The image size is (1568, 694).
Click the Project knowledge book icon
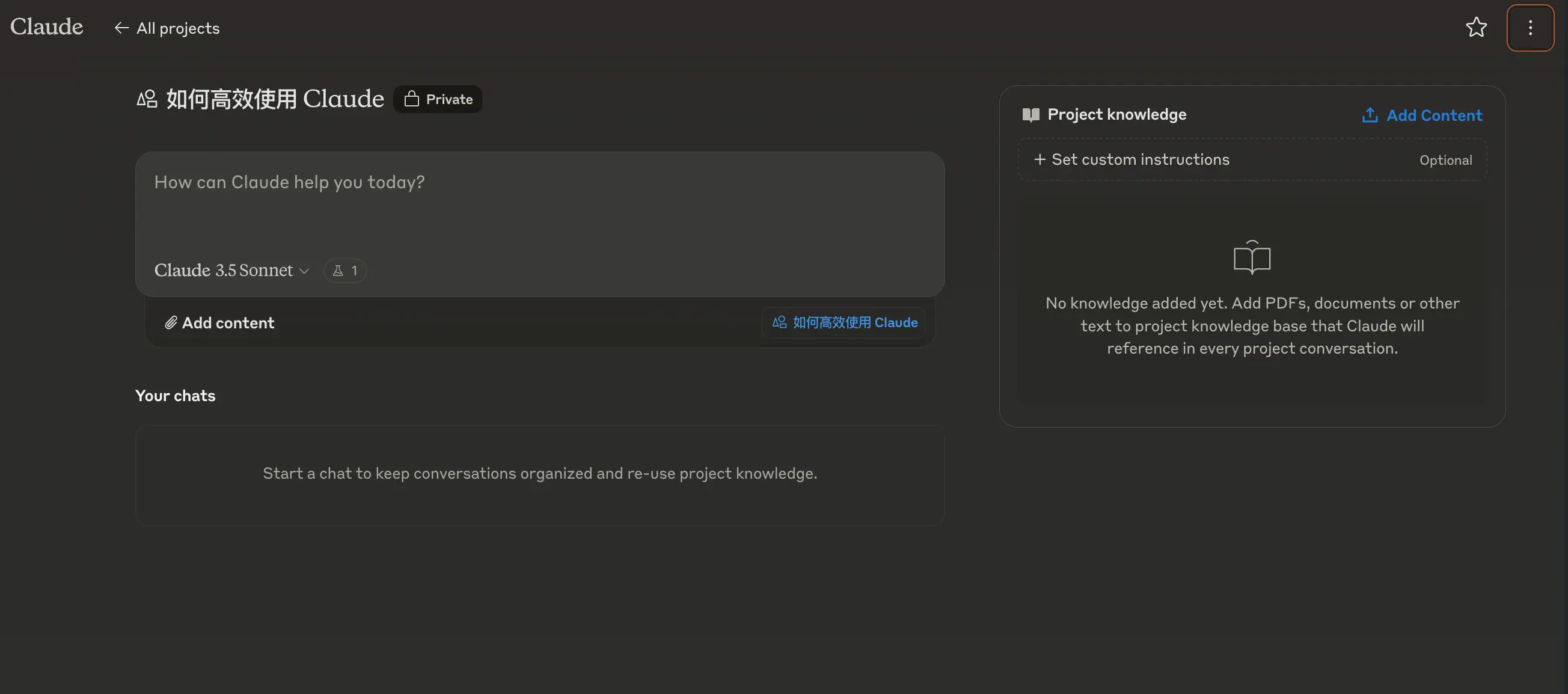tap(1031, 114)
